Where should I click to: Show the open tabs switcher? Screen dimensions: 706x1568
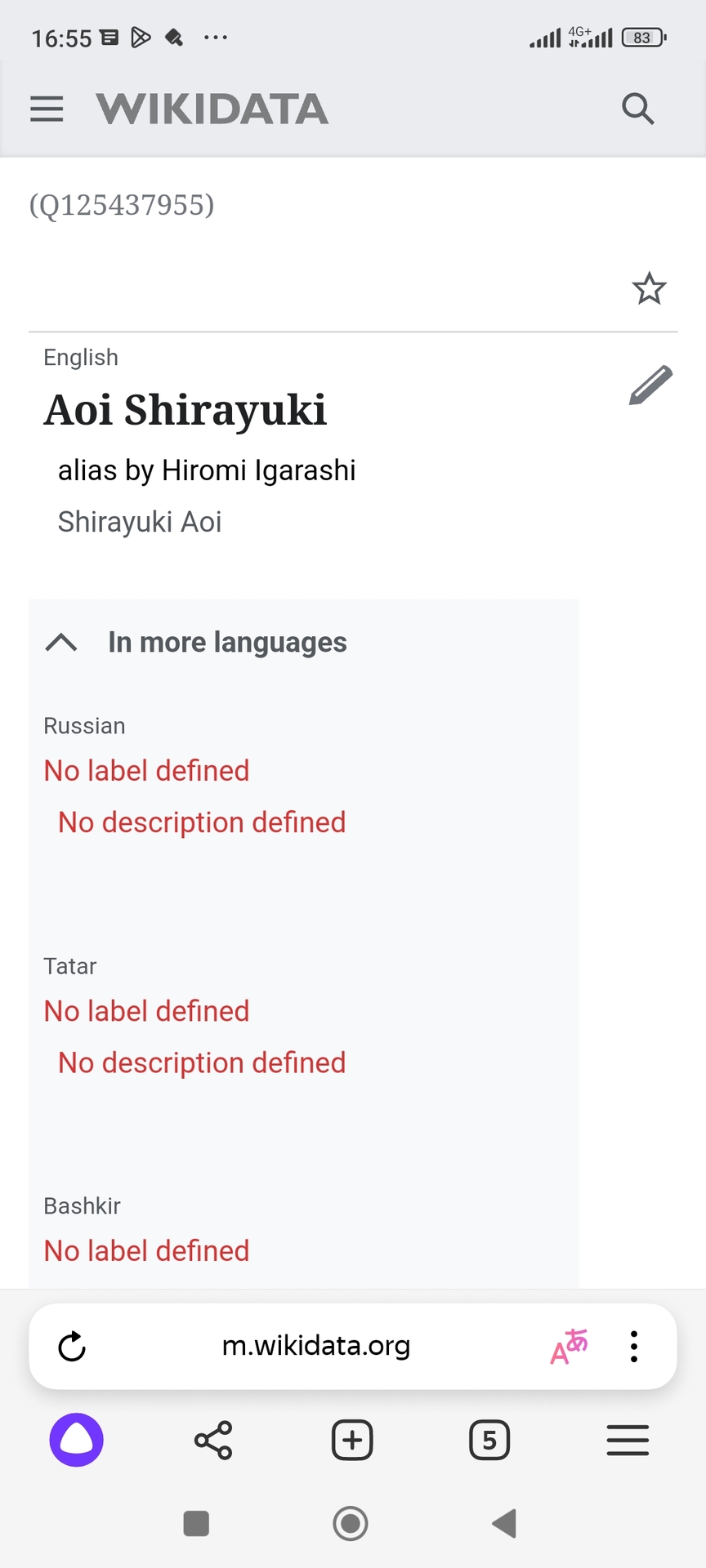pos(489,1440)
